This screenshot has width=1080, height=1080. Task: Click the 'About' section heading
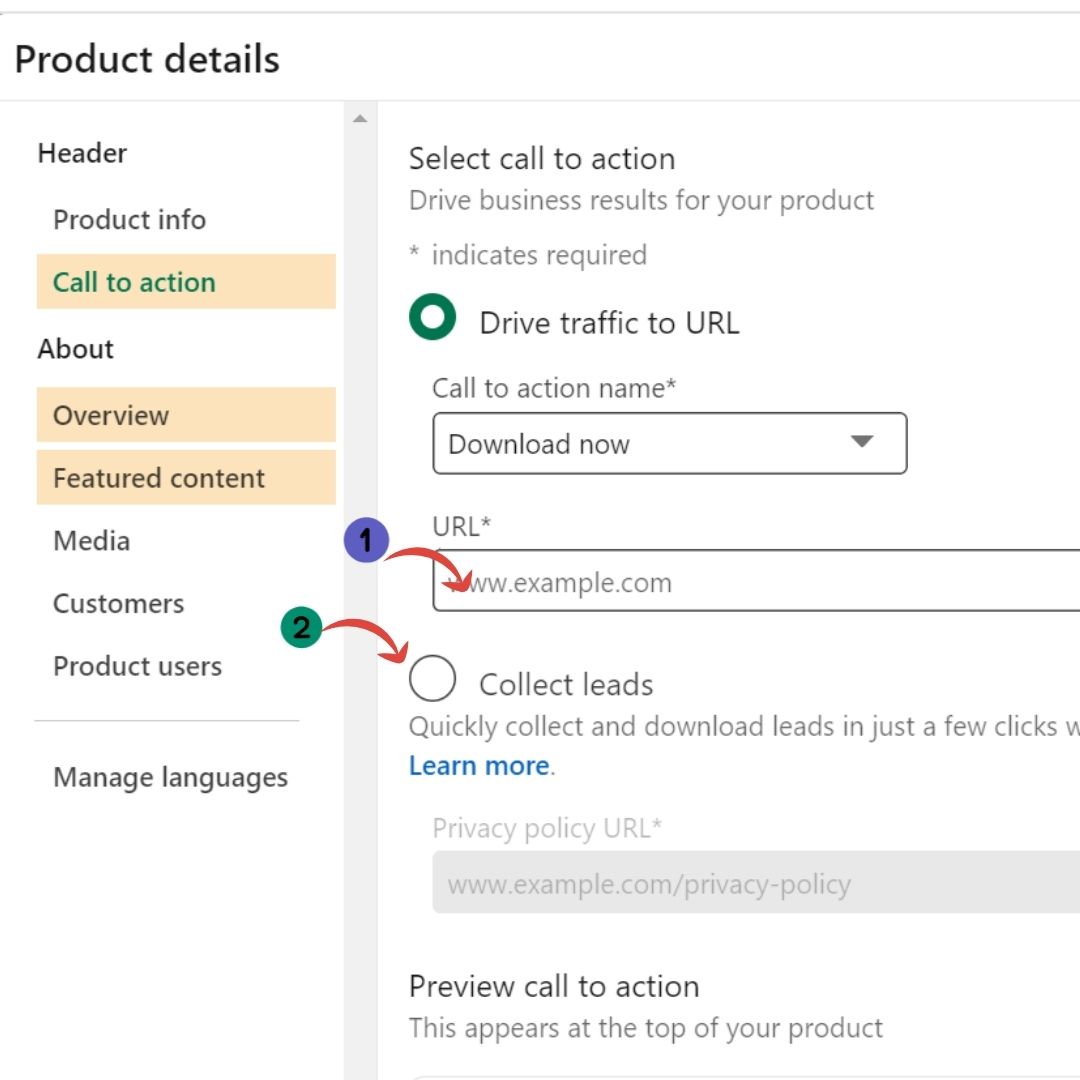pyautogui.click(x=74, y=349)
